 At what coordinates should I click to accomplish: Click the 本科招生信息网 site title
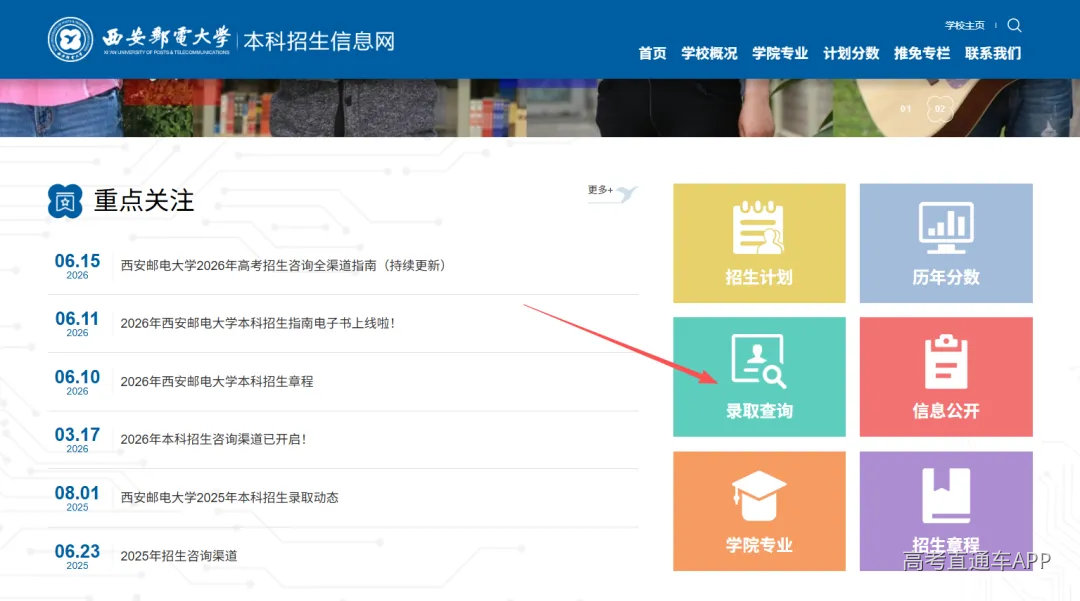coord(319,41)
